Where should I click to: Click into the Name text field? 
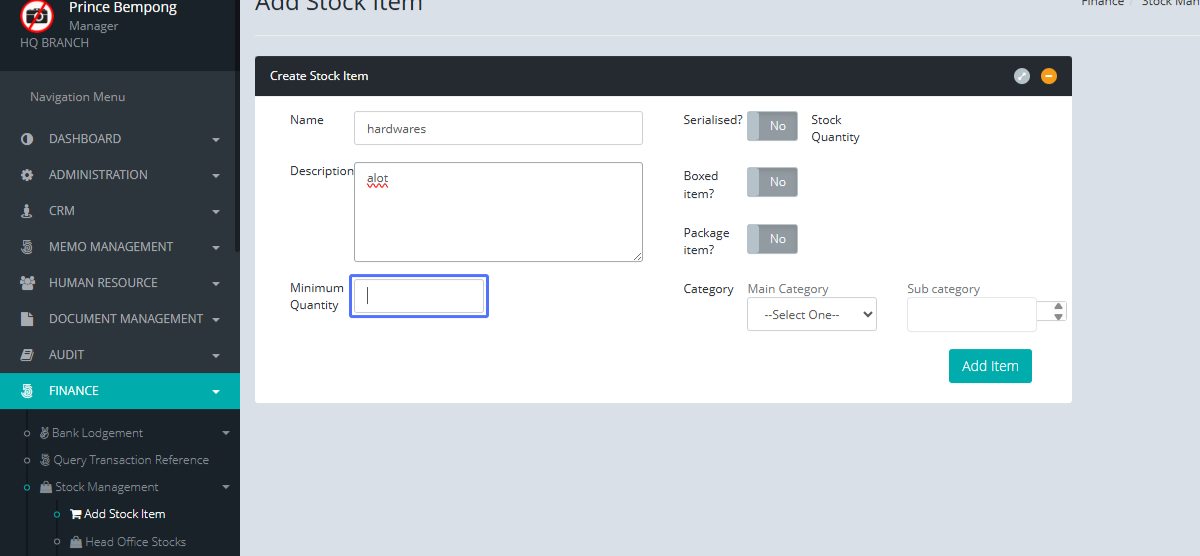coord(498,128)
